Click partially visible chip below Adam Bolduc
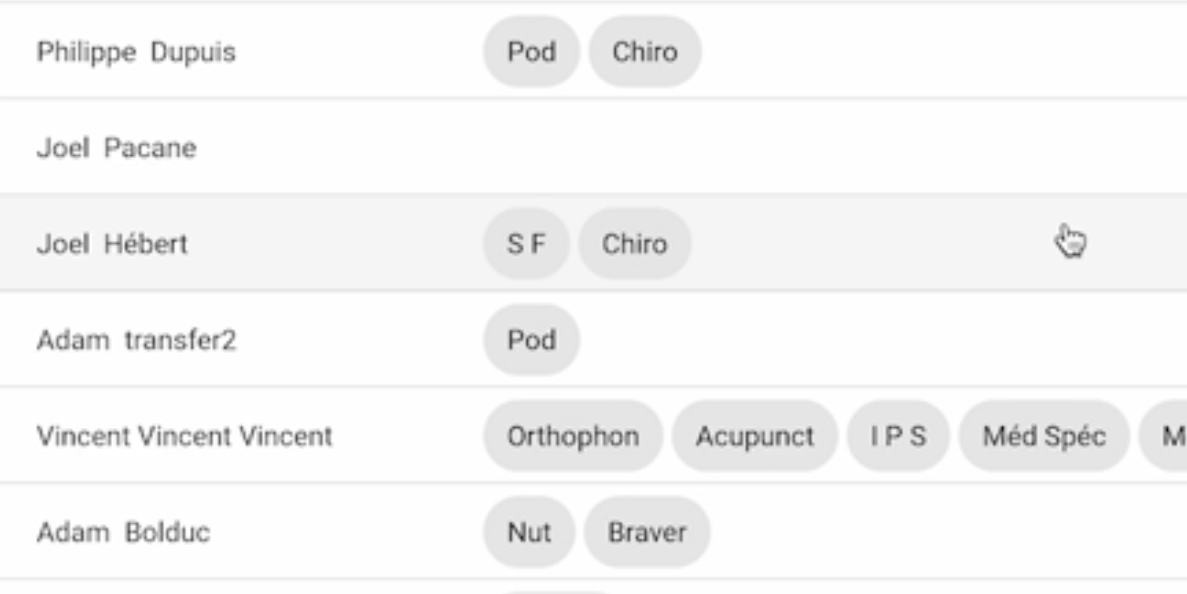The width and height of the screenshot is (1187, 594). pos(556,592)
